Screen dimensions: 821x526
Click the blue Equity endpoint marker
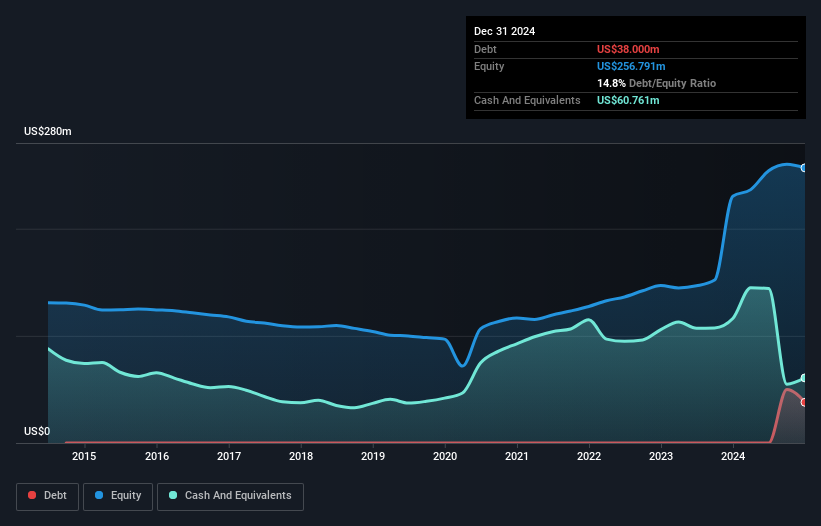click(x=804, y=168)
